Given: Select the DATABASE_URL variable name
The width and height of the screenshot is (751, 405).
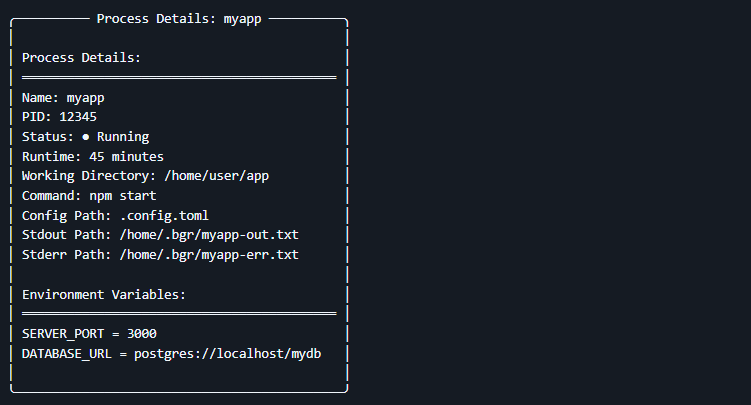Looking at the screenshot, I should pos(67,354).
